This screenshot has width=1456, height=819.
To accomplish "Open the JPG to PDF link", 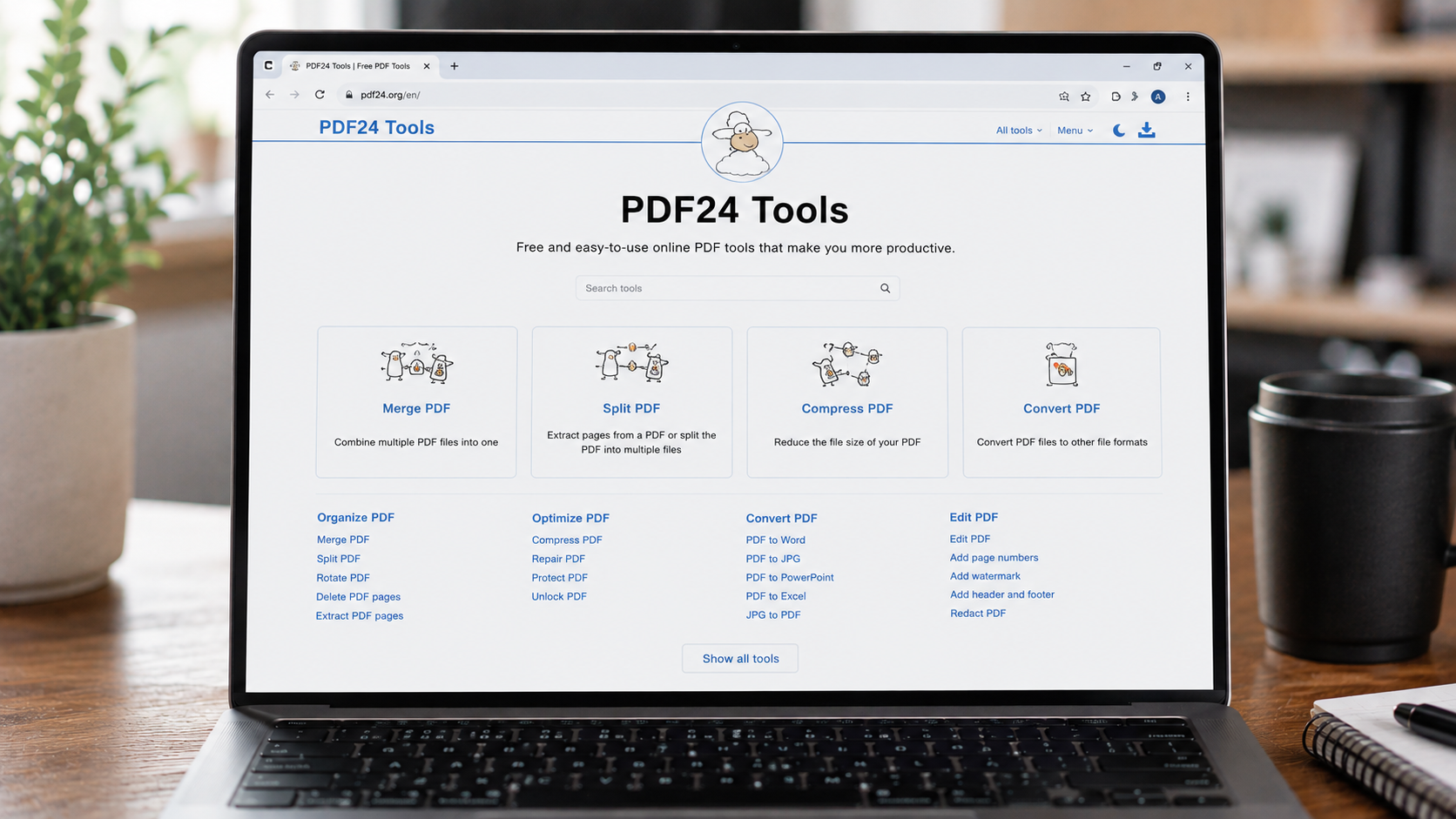I will click(773, 614).
